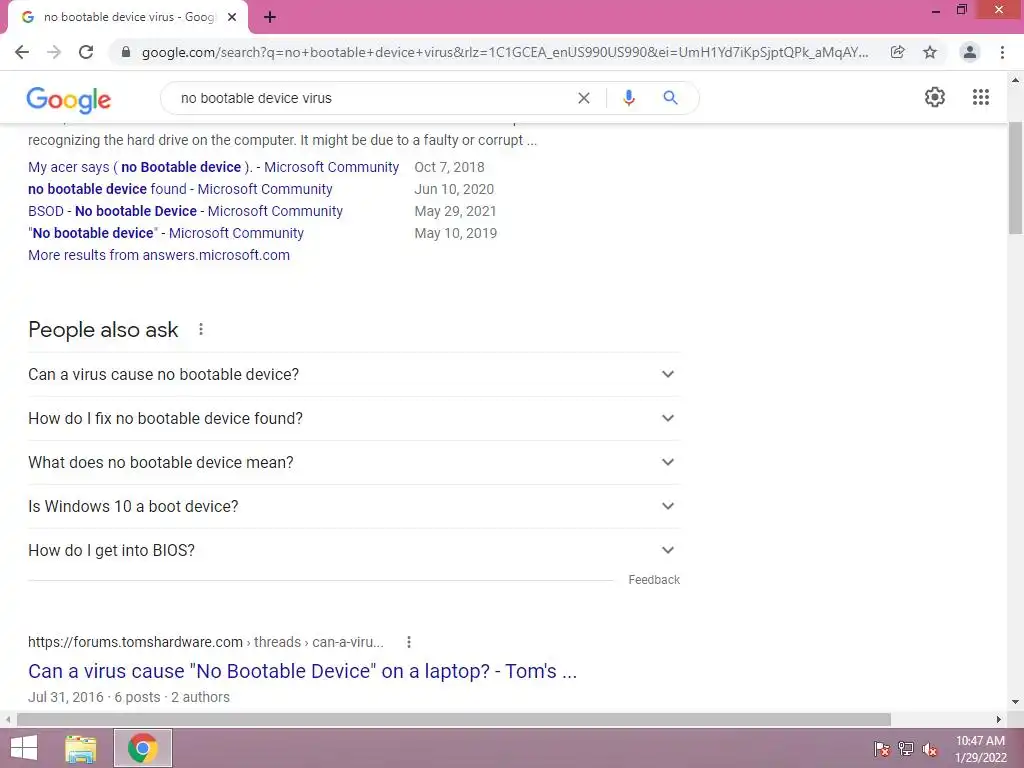
Task: Click the Google search text field
Action: pyautogui.click(x=372, y=98)
